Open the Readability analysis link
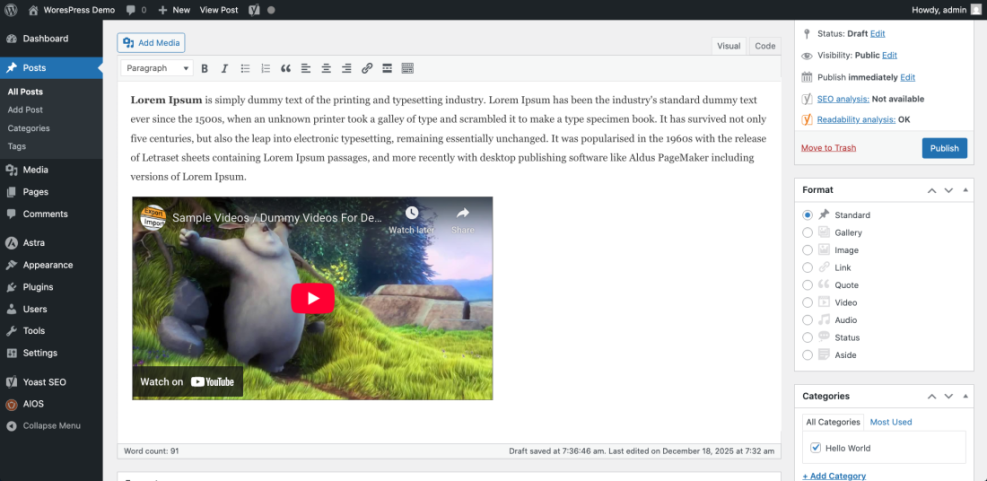 click(856, 119)
